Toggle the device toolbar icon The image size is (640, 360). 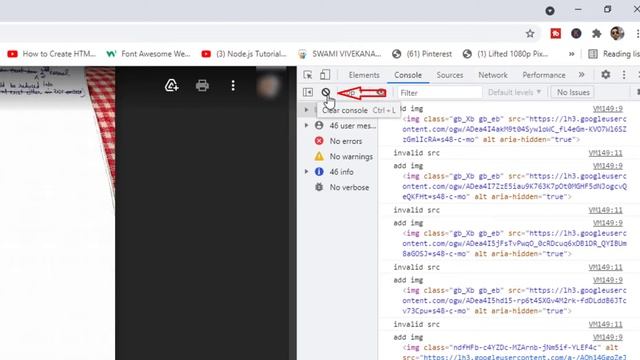click(325, 75)
